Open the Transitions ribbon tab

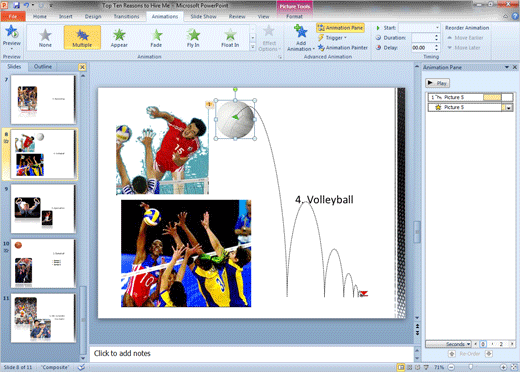pos(126,16)
